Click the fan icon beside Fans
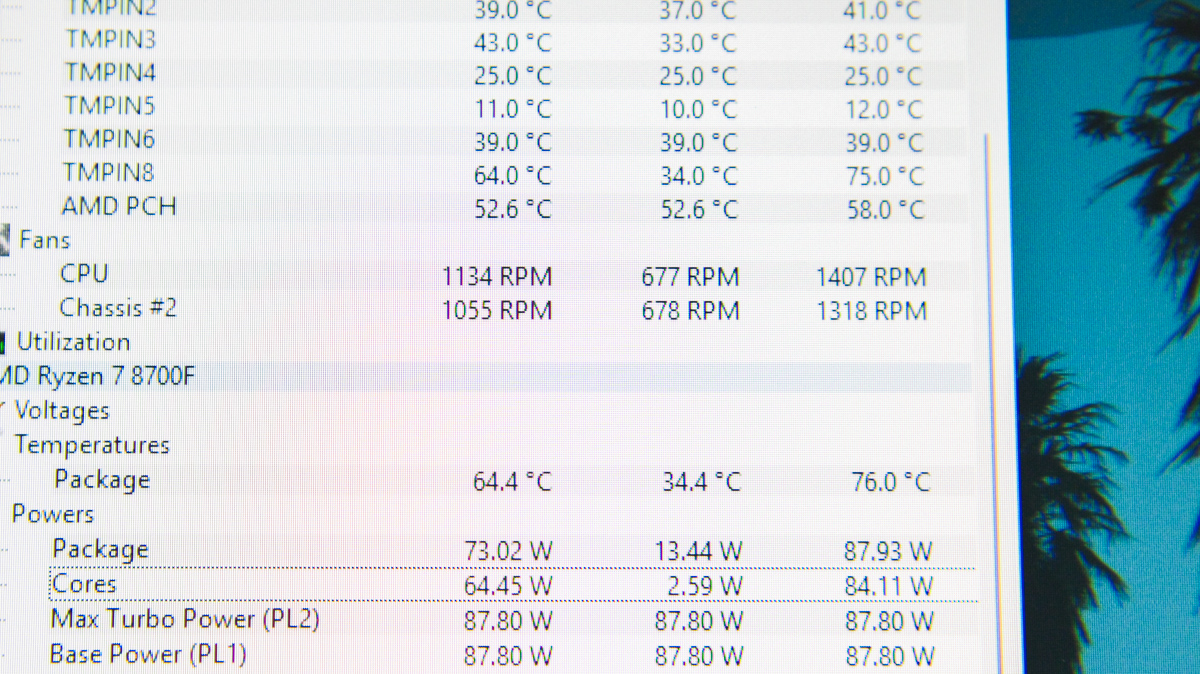This screenshot has width=1200, height=674. tap(6, 240)
